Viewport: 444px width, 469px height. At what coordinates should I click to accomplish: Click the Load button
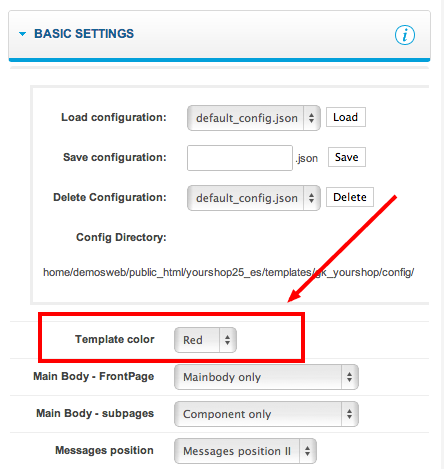[x=346, y=117]
